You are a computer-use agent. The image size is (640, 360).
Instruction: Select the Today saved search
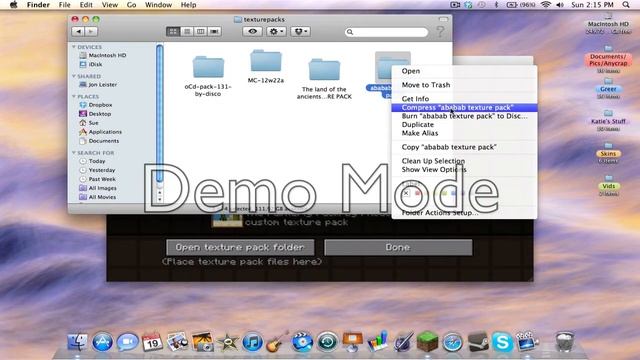tap(92, 161)
